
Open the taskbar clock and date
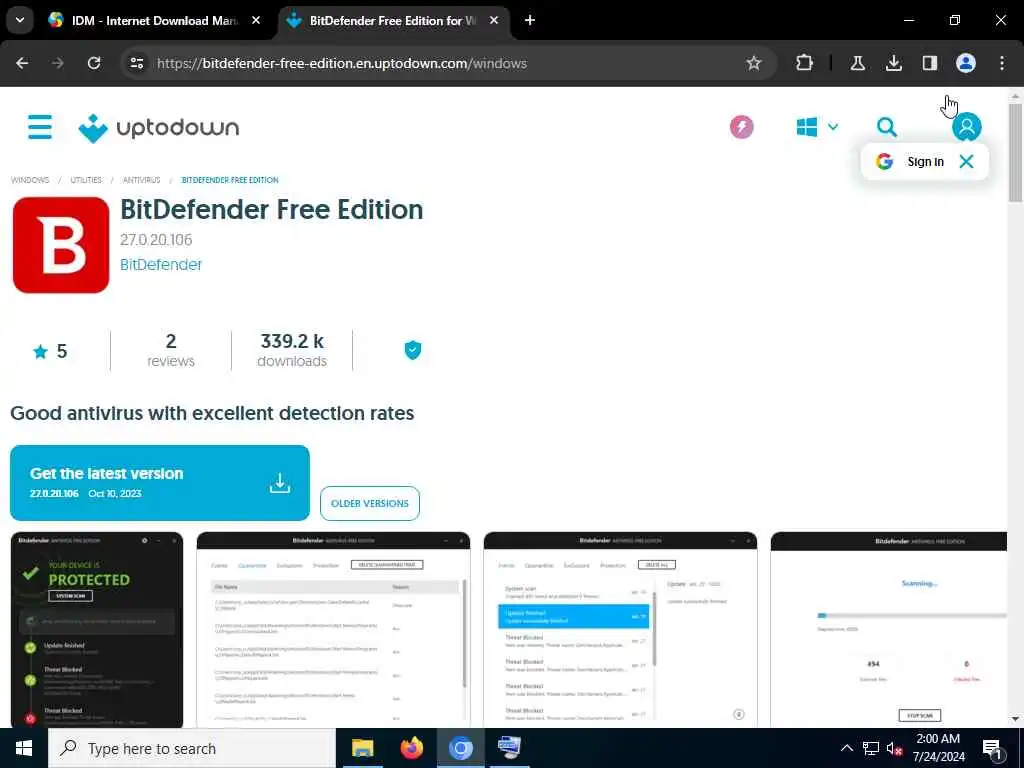pyautogui.click(x=938, y=748)
